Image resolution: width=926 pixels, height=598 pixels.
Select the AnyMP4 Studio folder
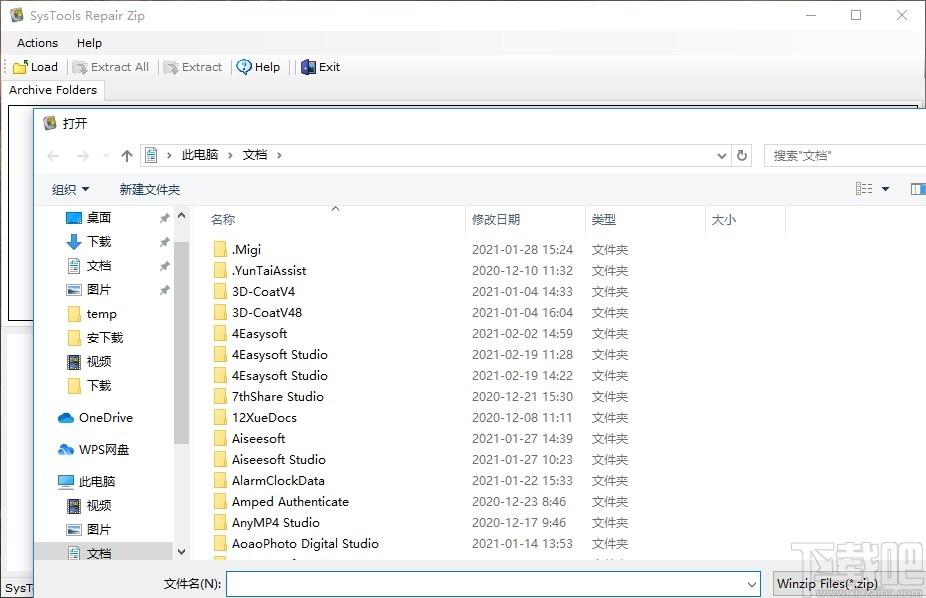[275, 522]
